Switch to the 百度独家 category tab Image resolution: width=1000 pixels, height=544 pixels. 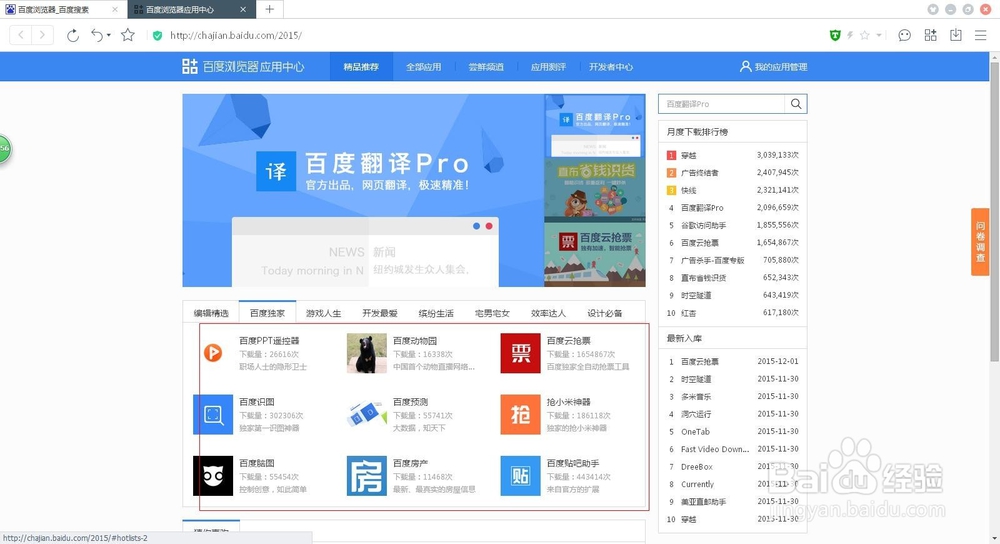coord(267,312)
